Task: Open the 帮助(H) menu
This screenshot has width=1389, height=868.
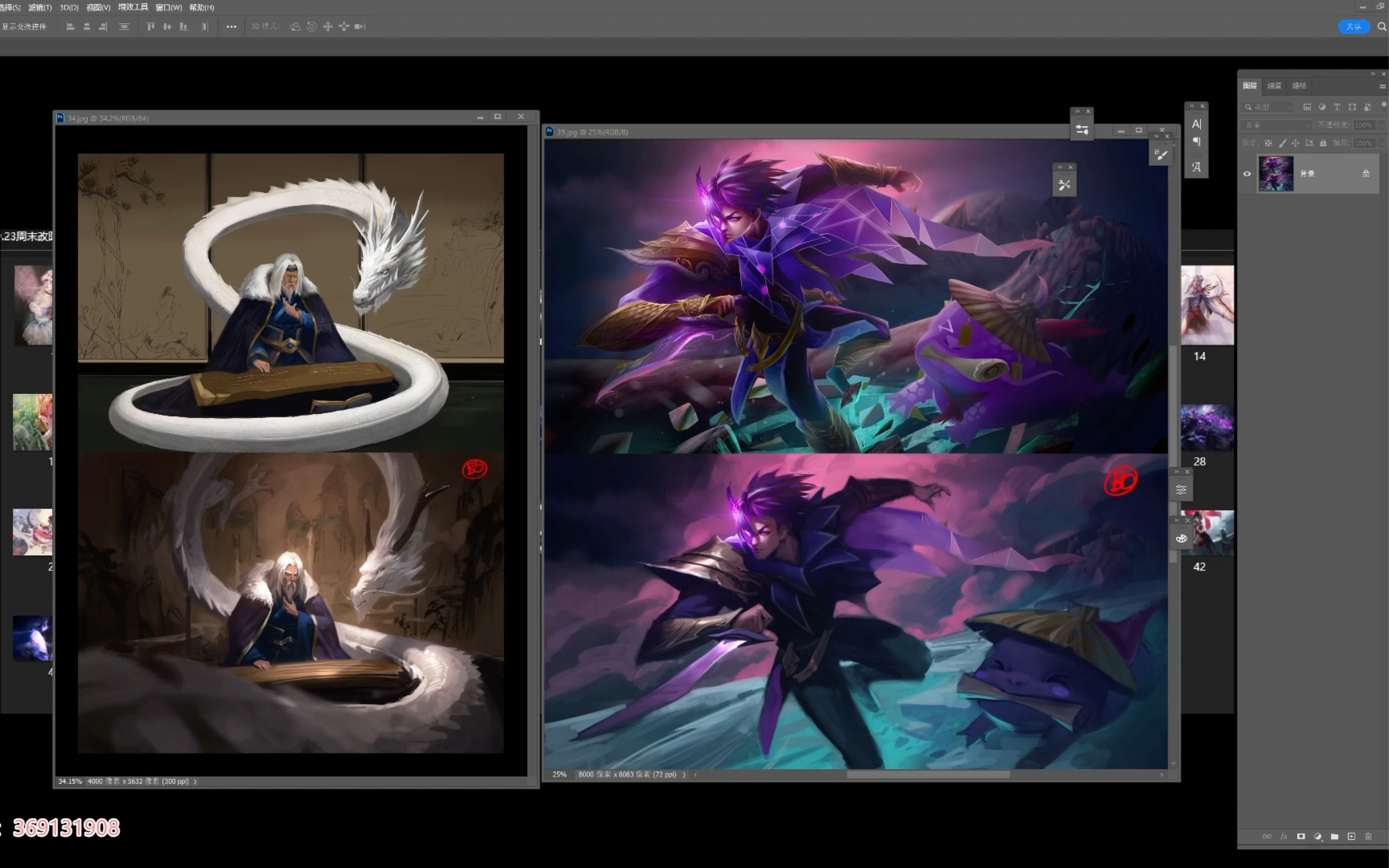Action: click(201, 8)
